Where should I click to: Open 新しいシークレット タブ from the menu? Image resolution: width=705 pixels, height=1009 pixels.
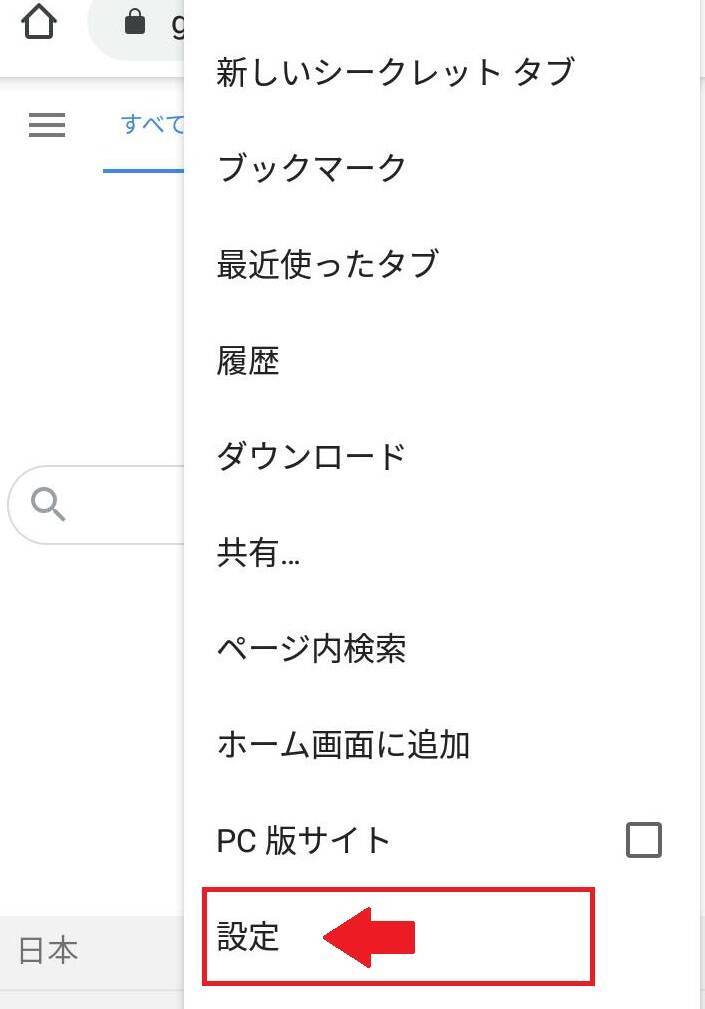tap(395, 72)
